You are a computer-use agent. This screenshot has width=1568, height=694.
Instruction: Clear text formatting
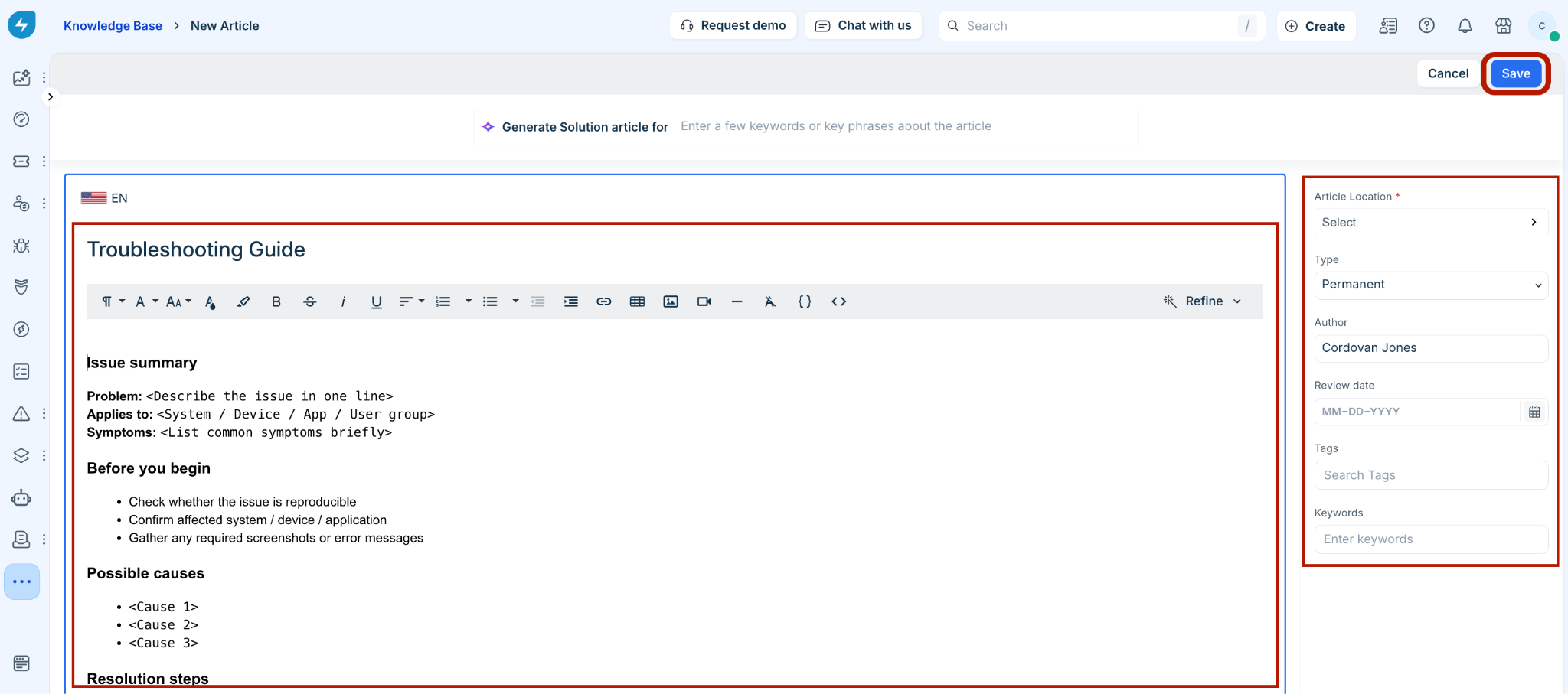pyautogui.click(x=770, y=301)
